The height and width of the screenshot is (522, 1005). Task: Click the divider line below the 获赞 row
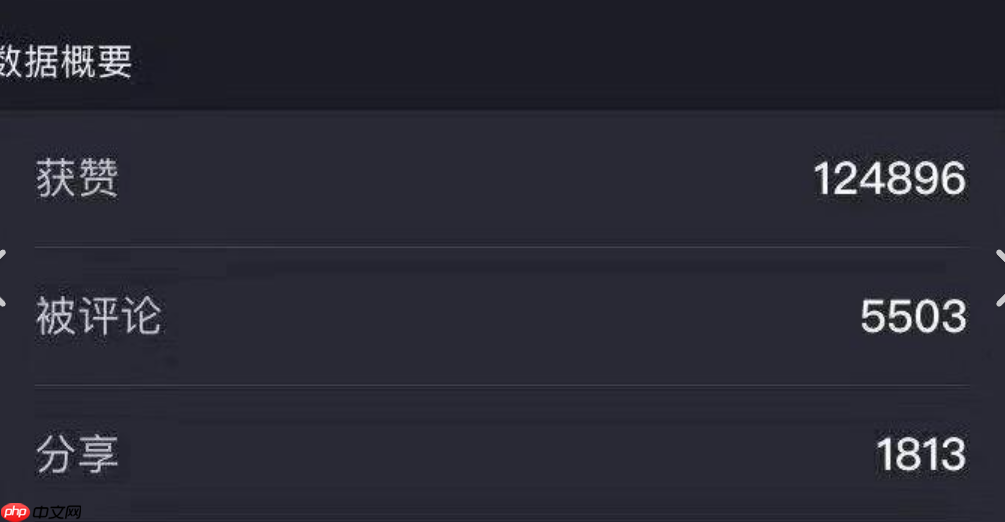[500, 247]
